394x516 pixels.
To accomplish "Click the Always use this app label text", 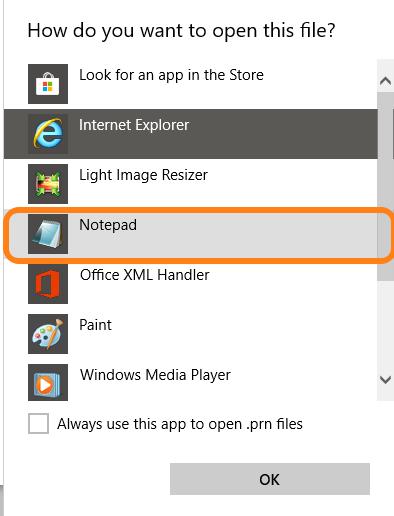I will pyautogui.click(x=180, y=424).
